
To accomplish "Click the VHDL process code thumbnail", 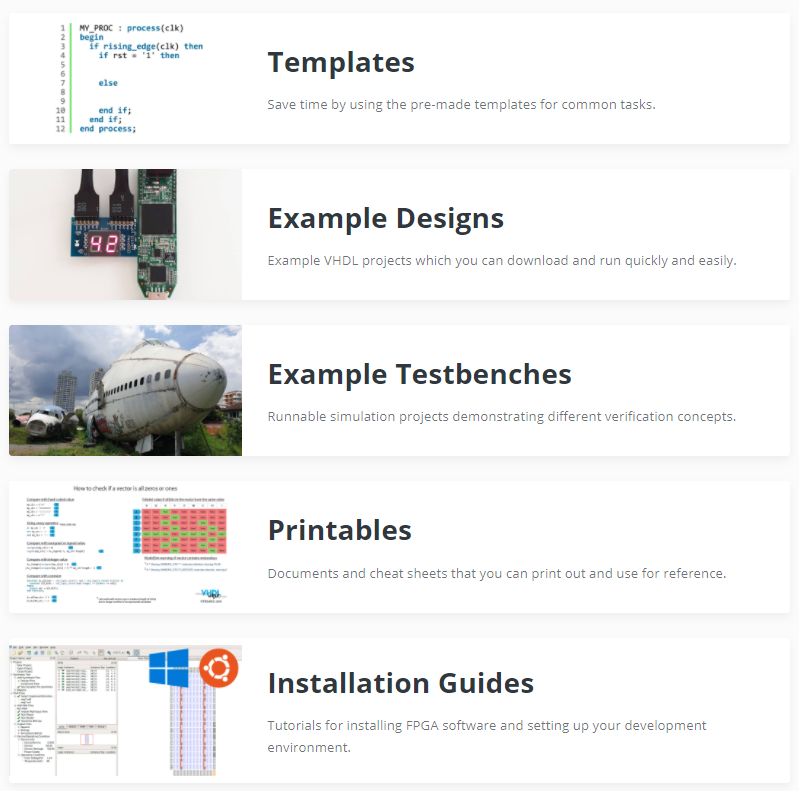I will click(125, 78).
